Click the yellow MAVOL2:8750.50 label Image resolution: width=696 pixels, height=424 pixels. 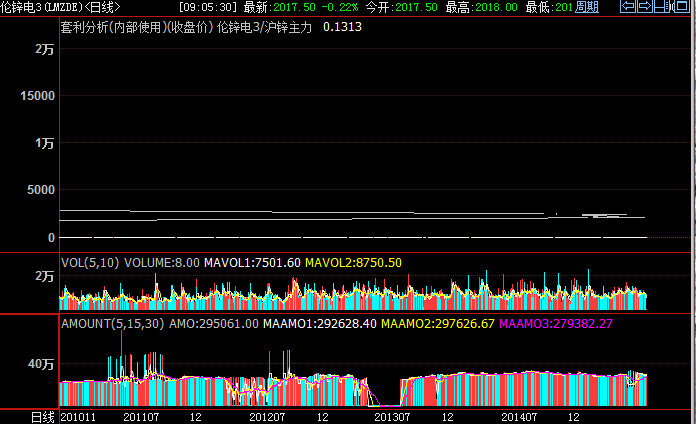pyautogui.click(x=354, y=263)
